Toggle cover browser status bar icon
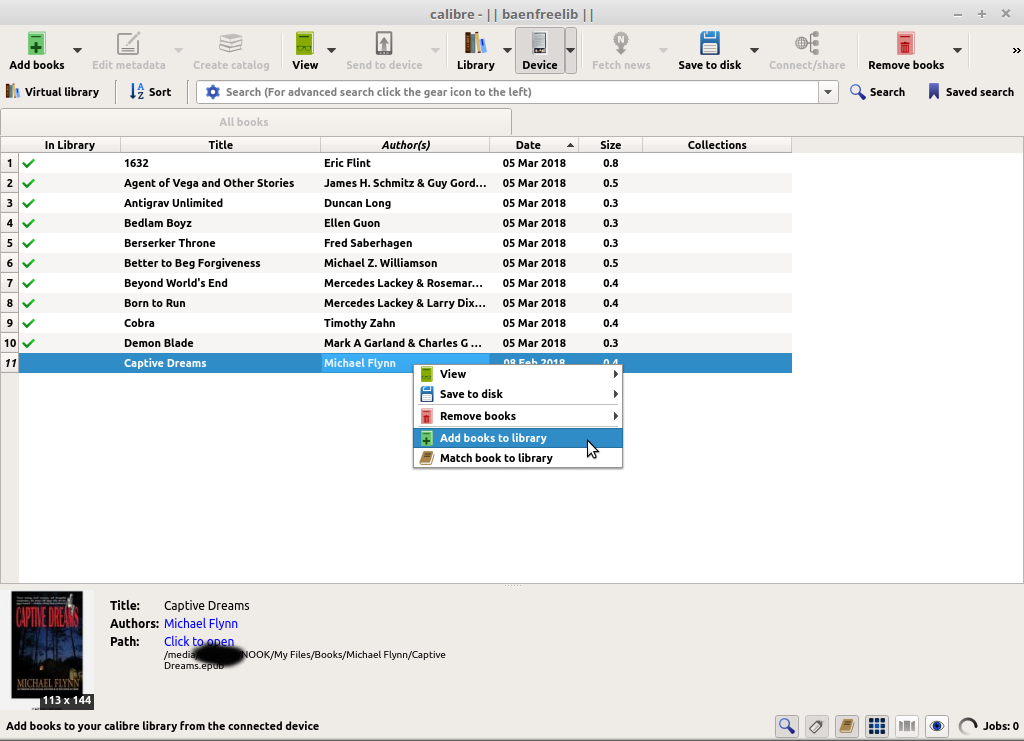 (x=906, y=726)
